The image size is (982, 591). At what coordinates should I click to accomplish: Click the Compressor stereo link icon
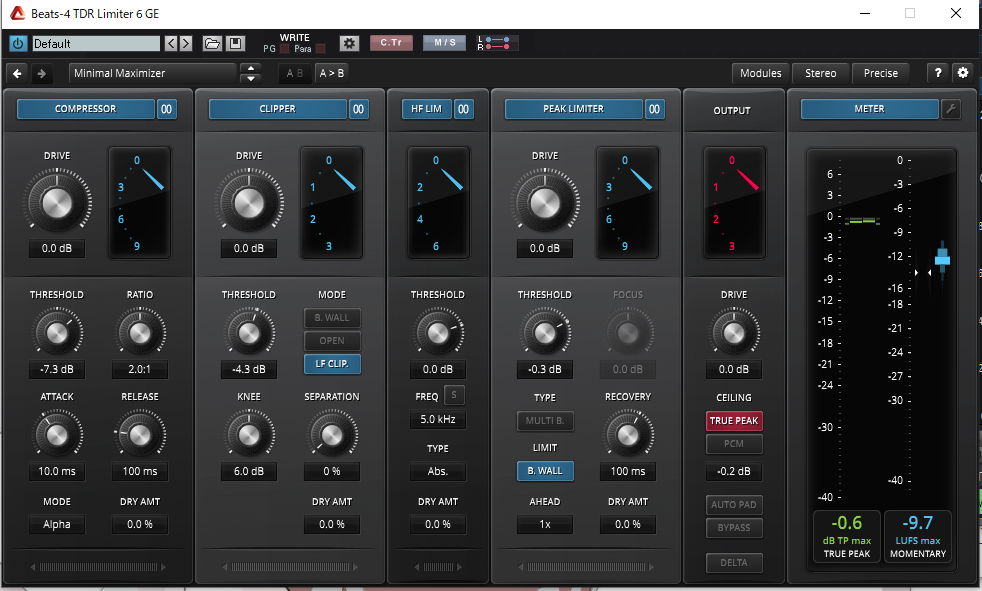tap(167, 109)
